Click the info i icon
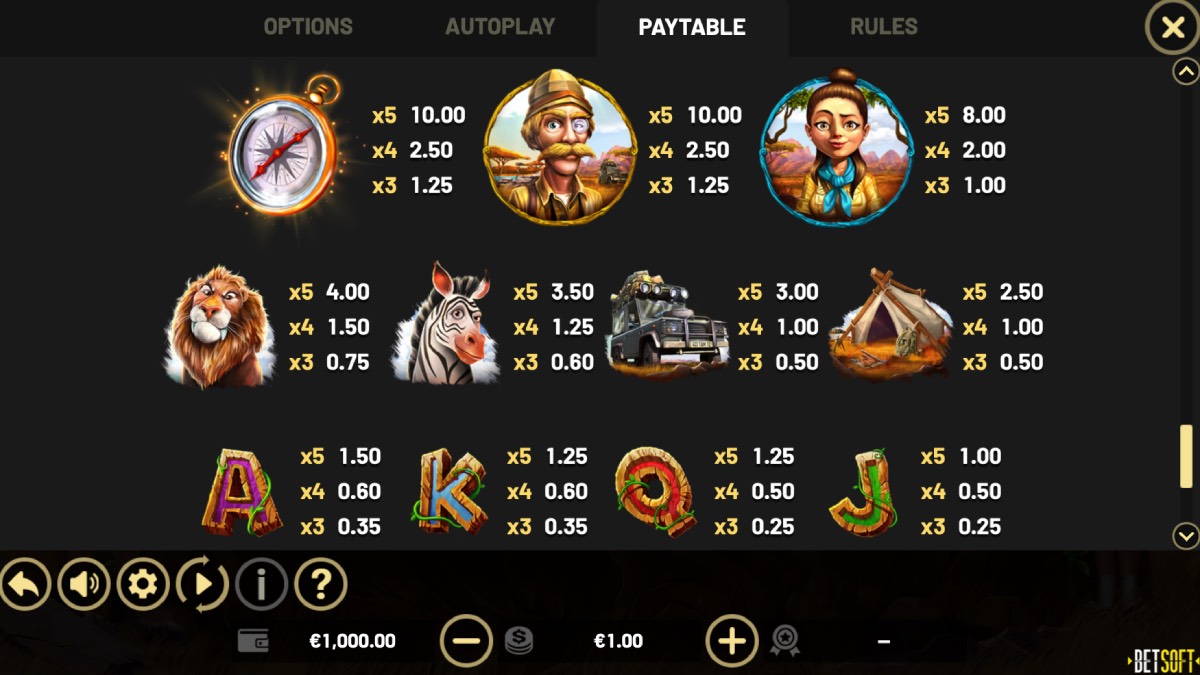 [x=261, y=584]
